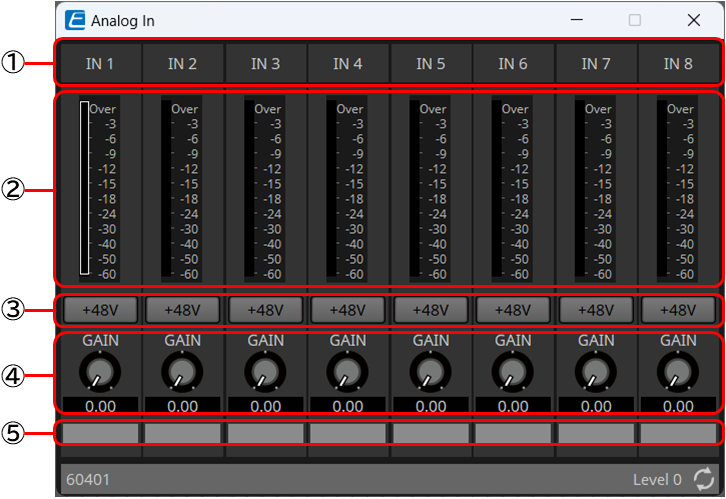Image resolution: width=726 pixels, height=499 pixels.
Task: Click the port name box for IN 6
Action: pos(513,433)
